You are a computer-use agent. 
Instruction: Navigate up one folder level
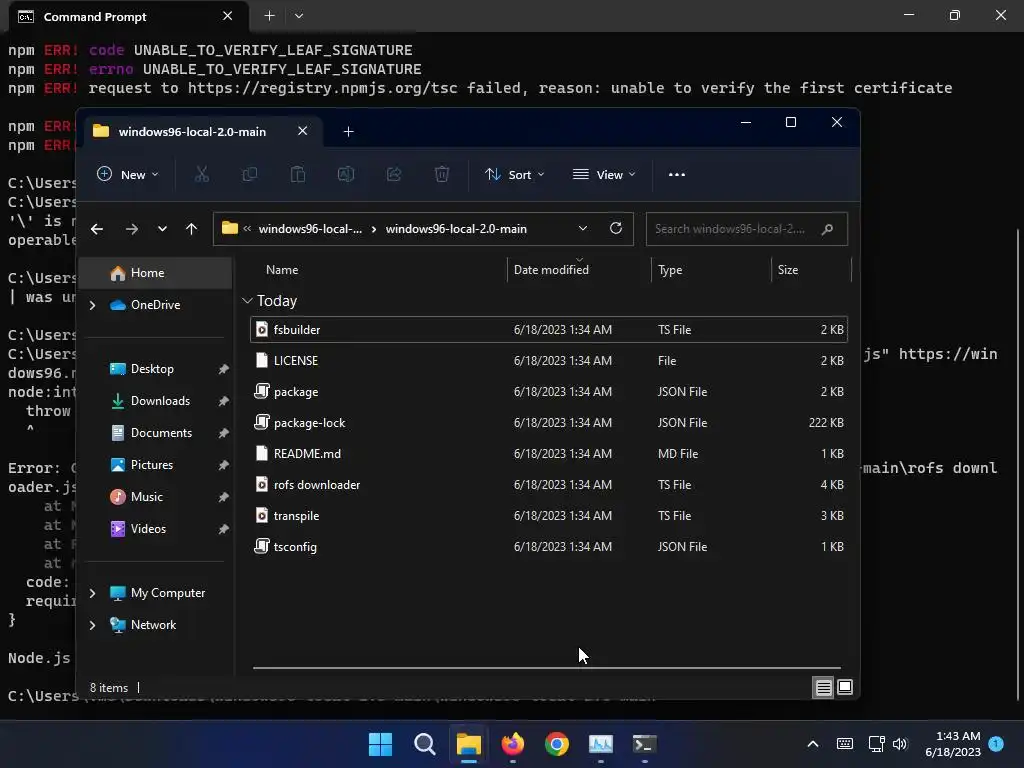click(x=191, y=229)
